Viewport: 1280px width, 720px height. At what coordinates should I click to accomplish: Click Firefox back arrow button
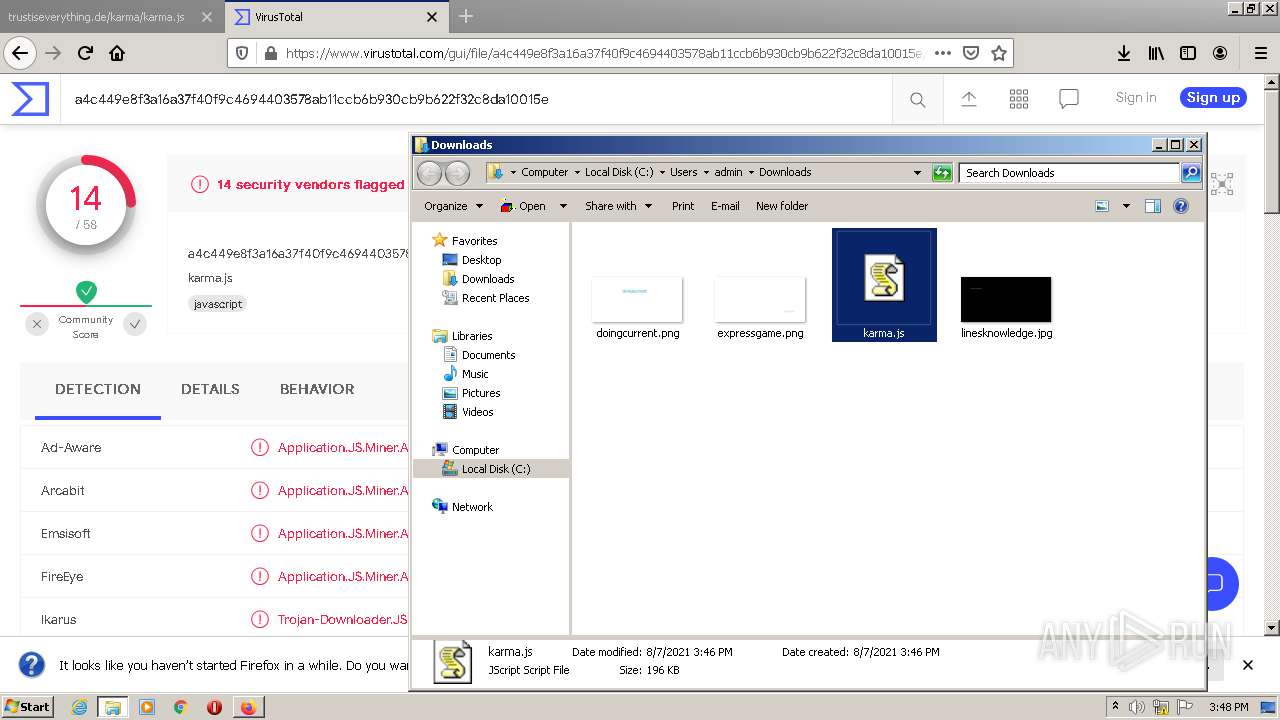[20, 53]
